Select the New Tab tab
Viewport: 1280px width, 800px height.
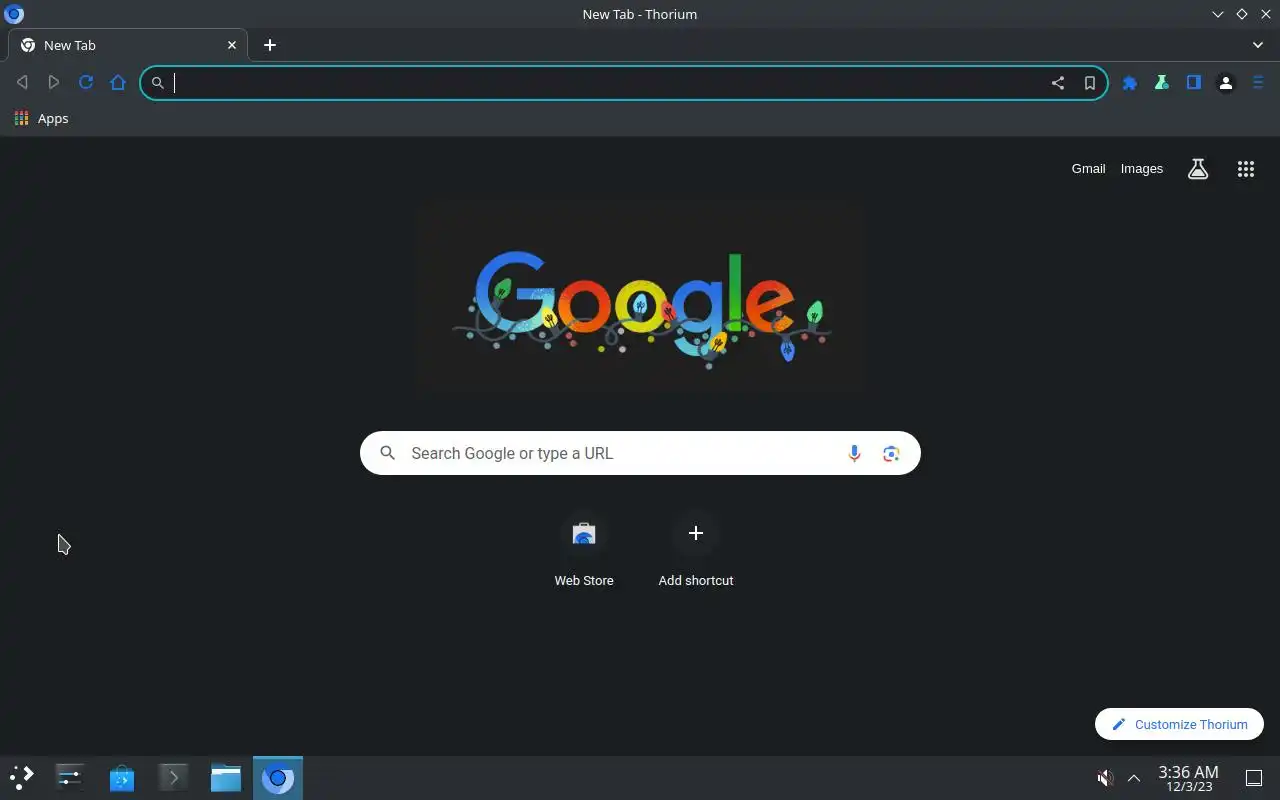[x=128, y=45]
